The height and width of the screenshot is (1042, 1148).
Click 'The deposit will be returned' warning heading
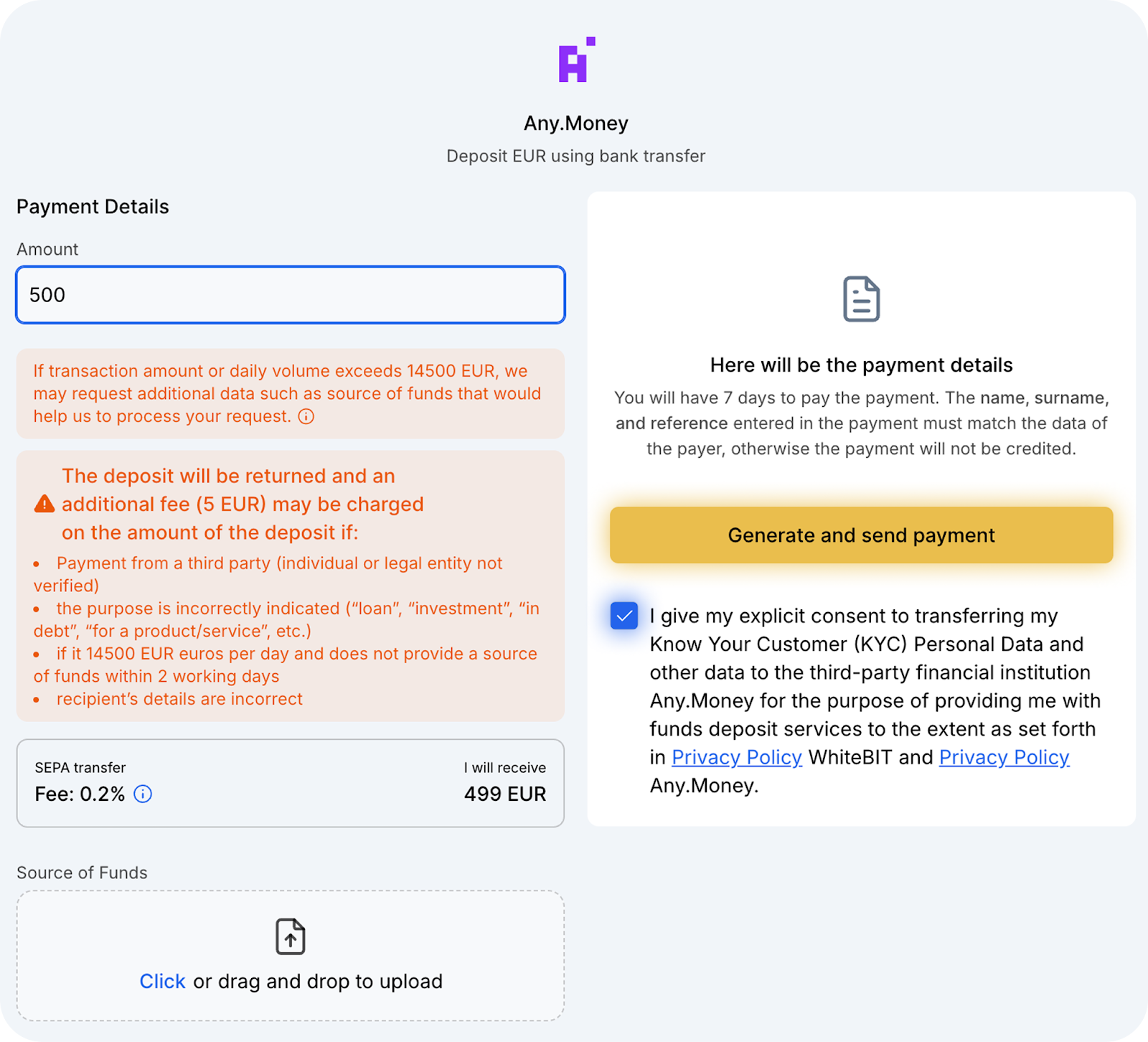(x=243, y=504)
